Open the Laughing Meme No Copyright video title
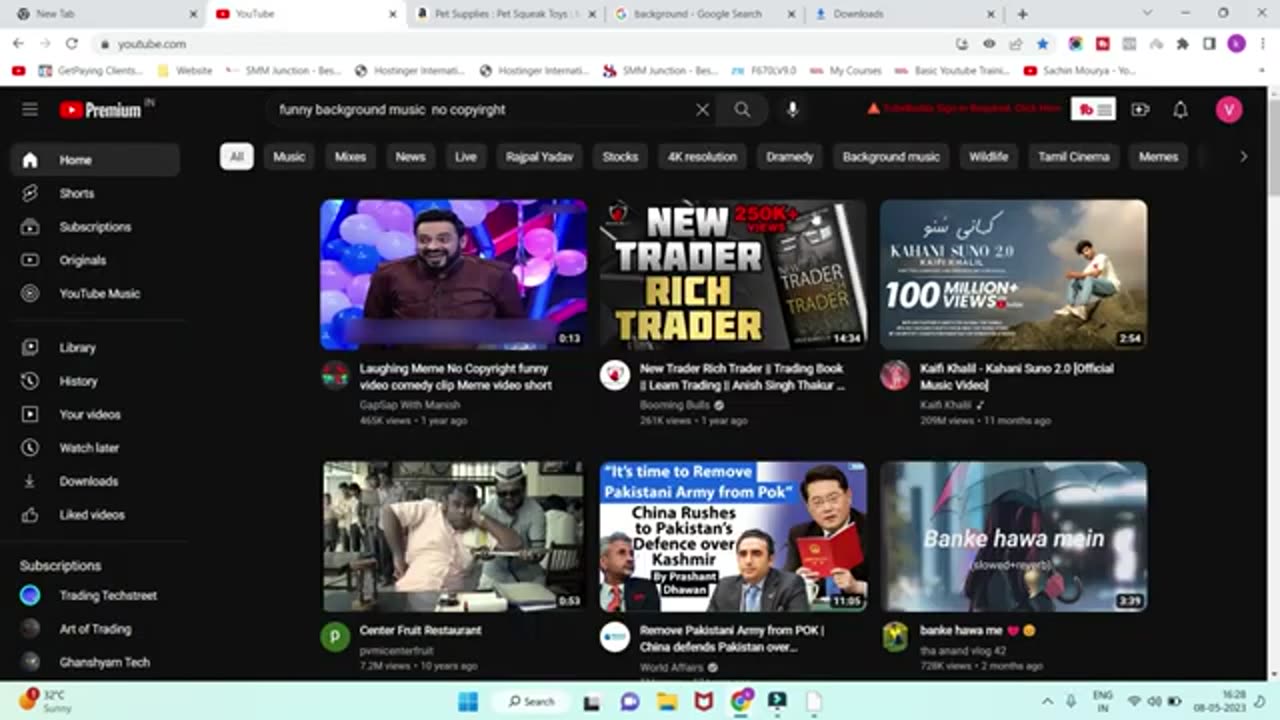 (455, 377)
